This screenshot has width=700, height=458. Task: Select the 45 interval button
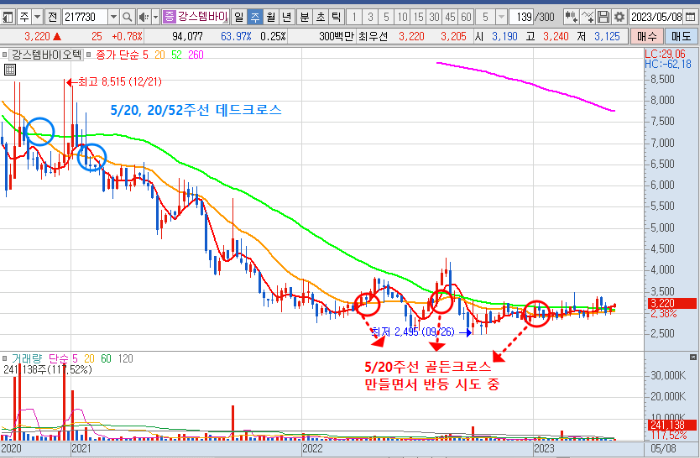click(x=450, y=17)
